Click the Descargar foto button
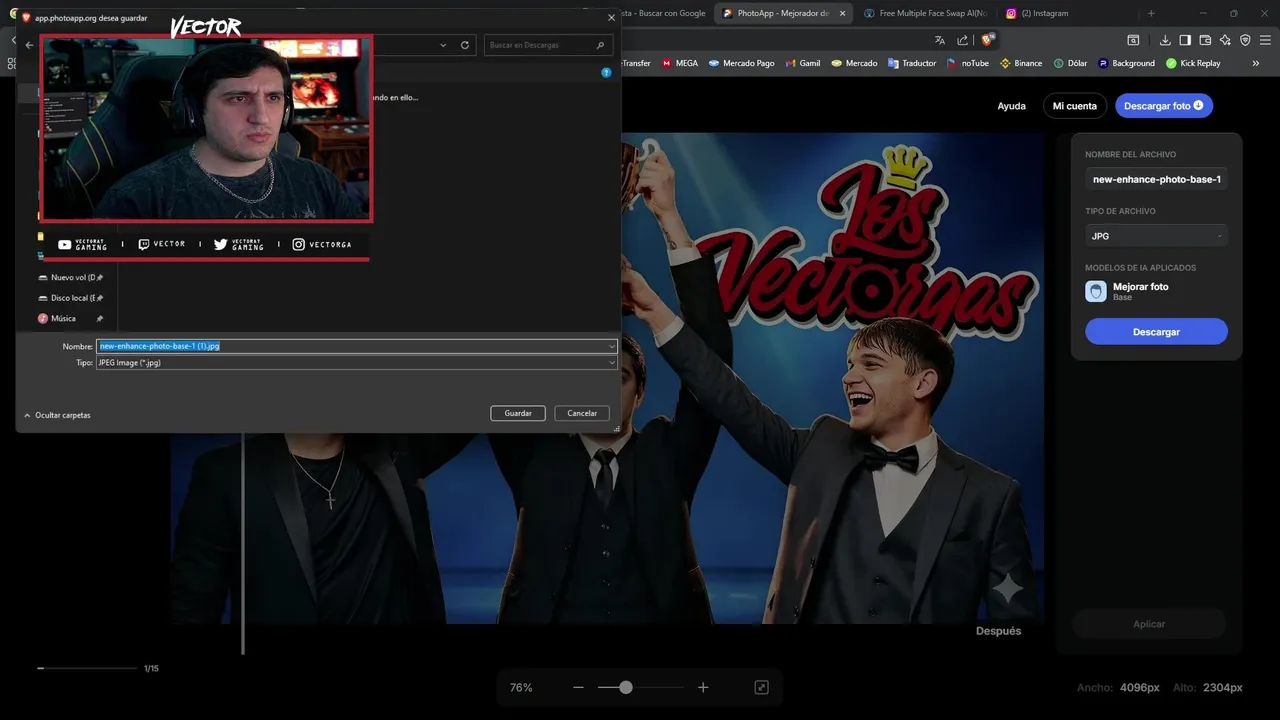 (1164, 106)
